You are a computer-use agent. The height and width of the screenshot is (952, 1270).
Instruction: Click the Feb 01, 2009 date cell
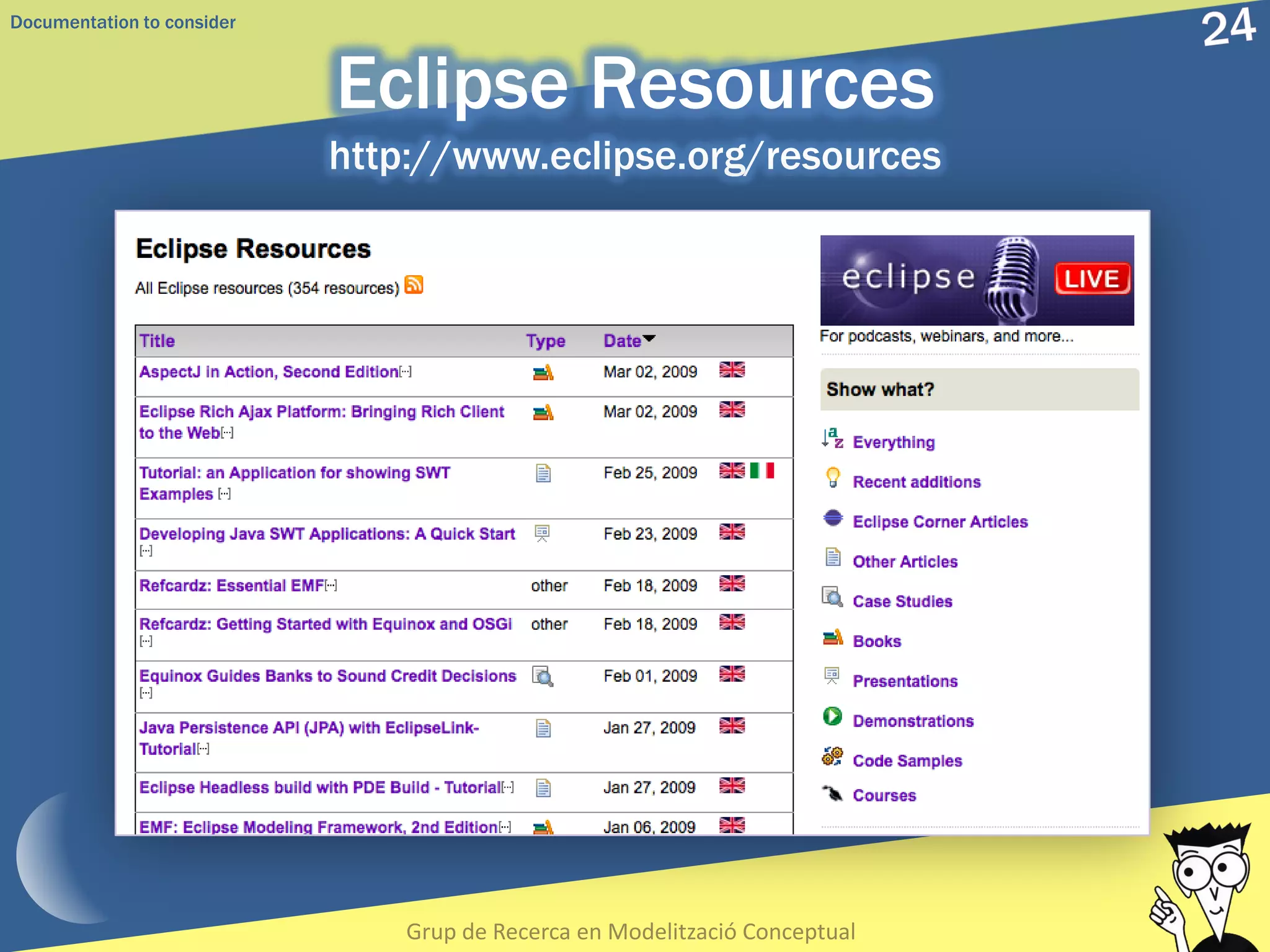[651, 676]
